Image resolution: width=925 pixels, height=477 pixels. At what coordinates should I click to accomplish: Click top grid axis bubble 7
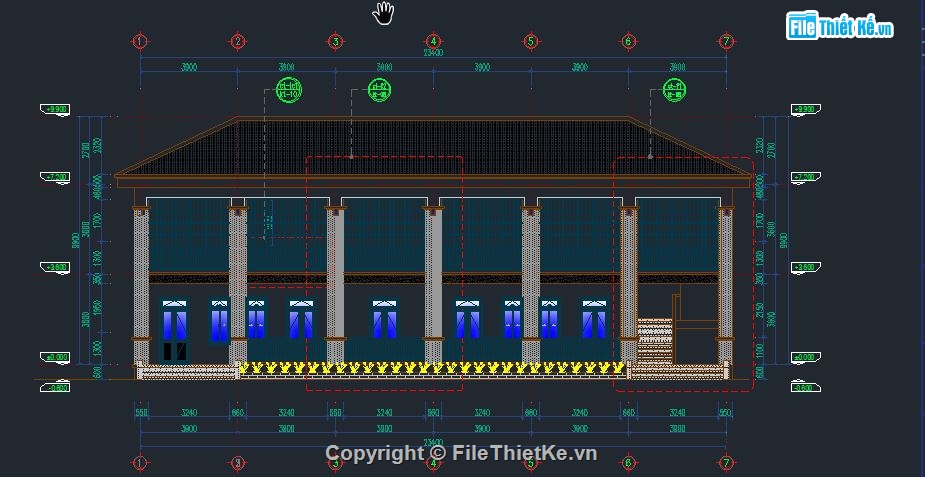click(726, 41)
